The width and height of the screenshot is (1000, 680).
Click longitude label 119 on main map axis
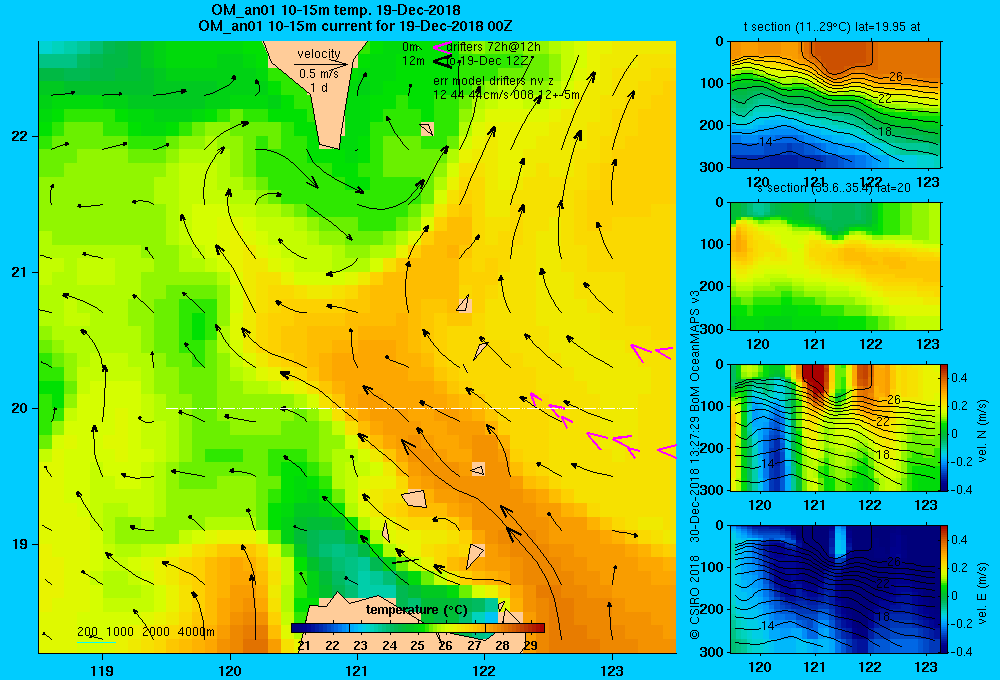point(102,670)
